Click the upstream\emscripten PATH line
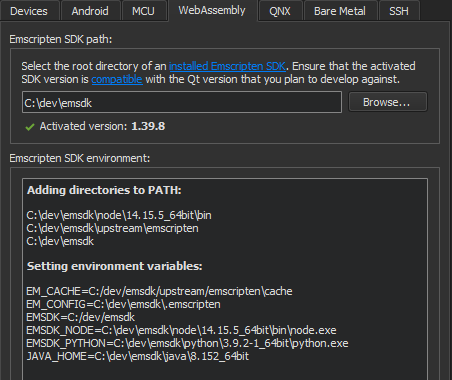This screenshot has width=452, height=380. (x=113, y=228)
